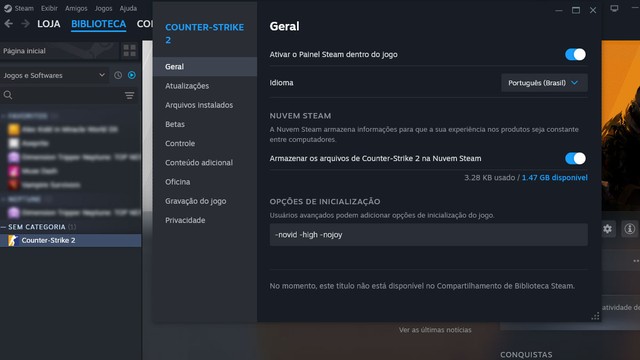The height and width of the screenshot is (360, 640).
Task: Click the 1.47 GB disponível link
Action: point(555,178)
